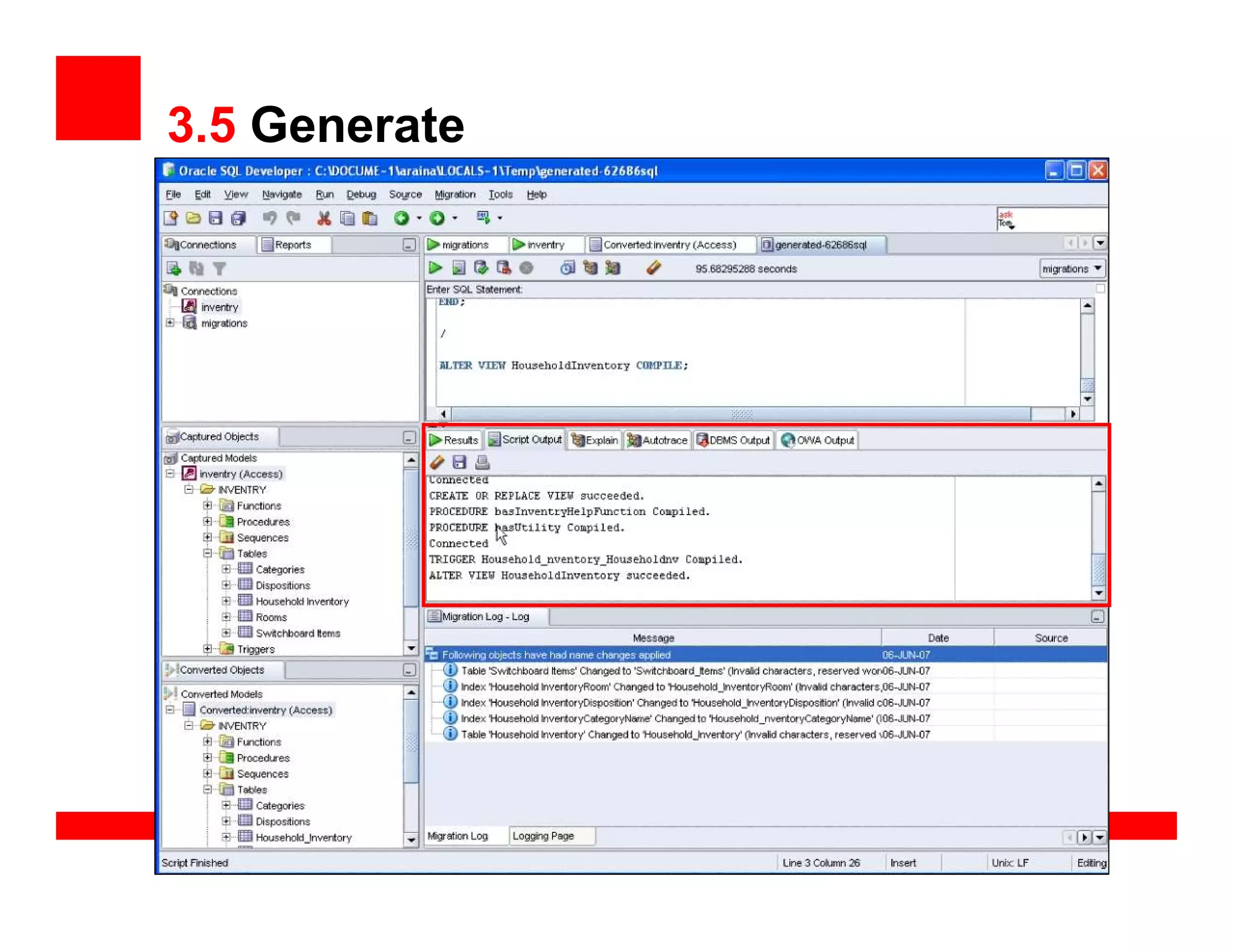The image size is (1233, 952).
Task: Select 'Following objects have had name changes' row
Action: pyautogui.click(x=766, y=655)
